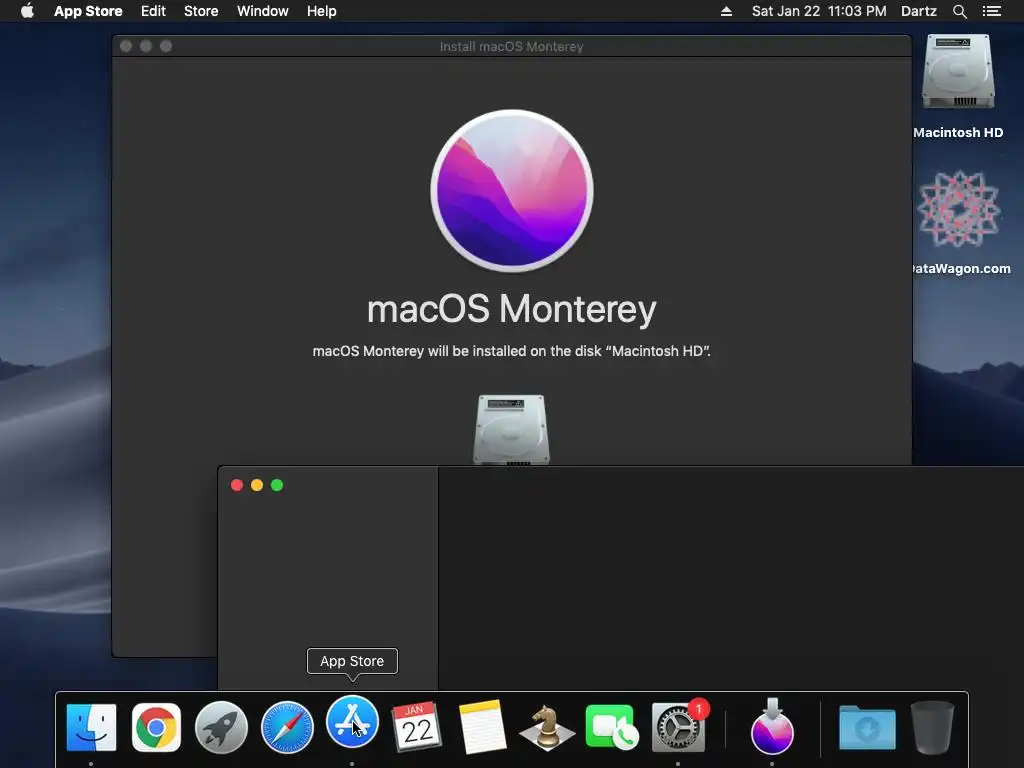The height and width of the screenshot is (768, 1024).
Task: Open the Window menu
Action: pos(263,11)
